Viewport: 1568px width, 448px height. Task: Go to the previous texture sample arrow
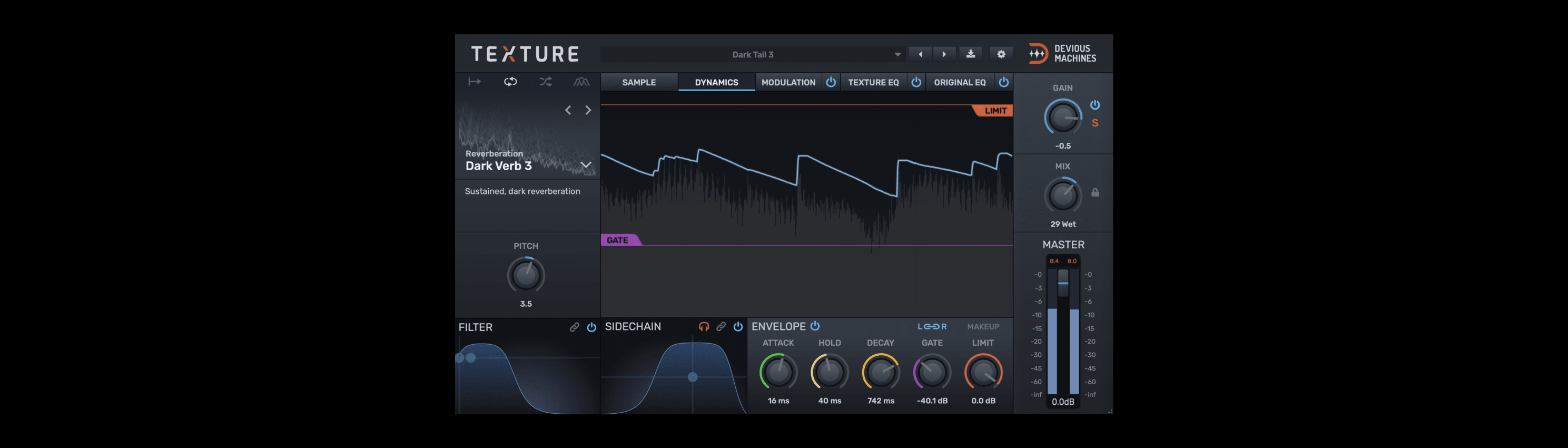click(568, 110)
